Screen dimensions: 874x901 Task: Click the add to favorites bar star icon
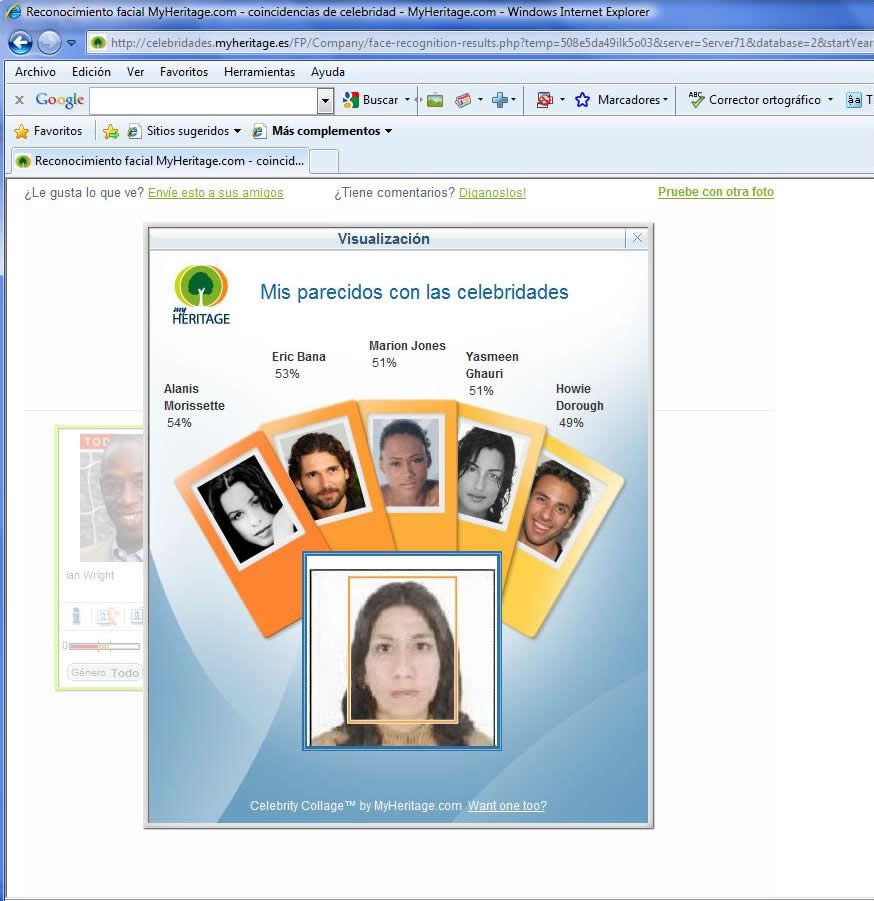(x=110, y=132)
